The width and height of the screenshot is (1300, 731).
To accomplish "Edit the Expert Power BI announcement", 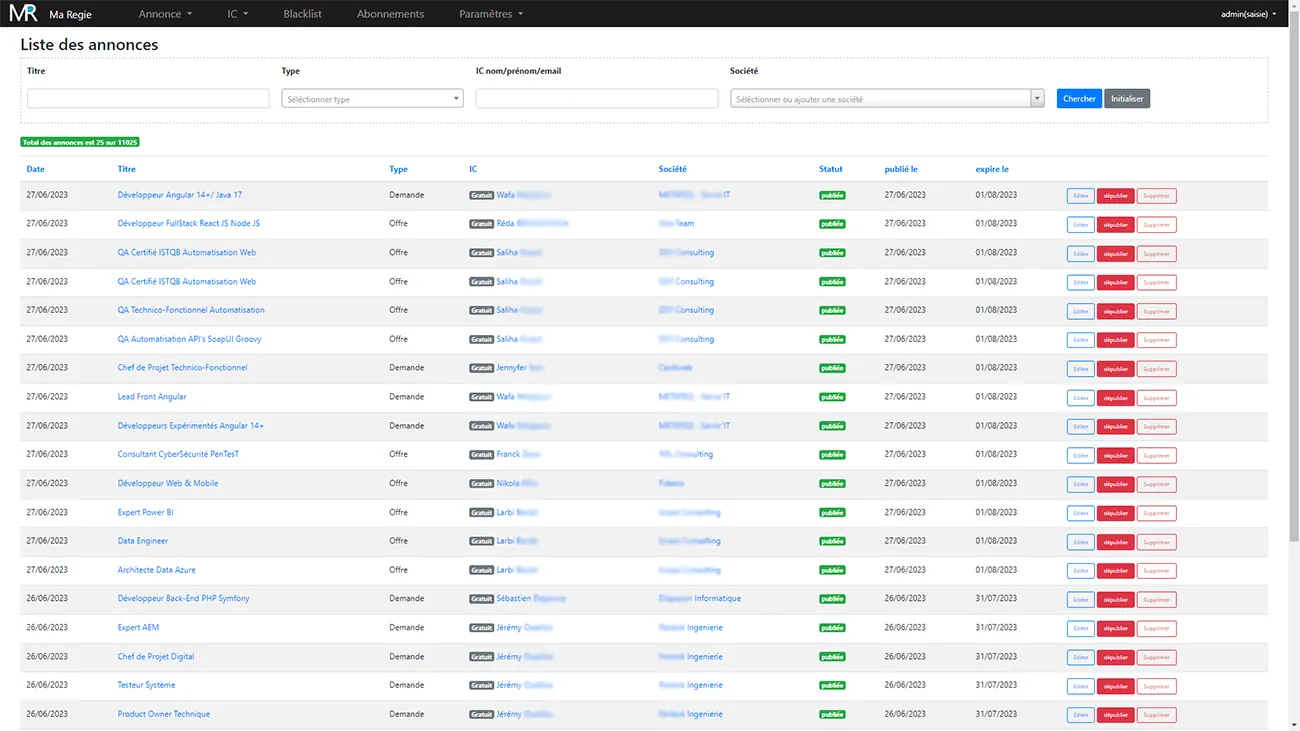I will pyautogui.click(x=1080, y=513).
